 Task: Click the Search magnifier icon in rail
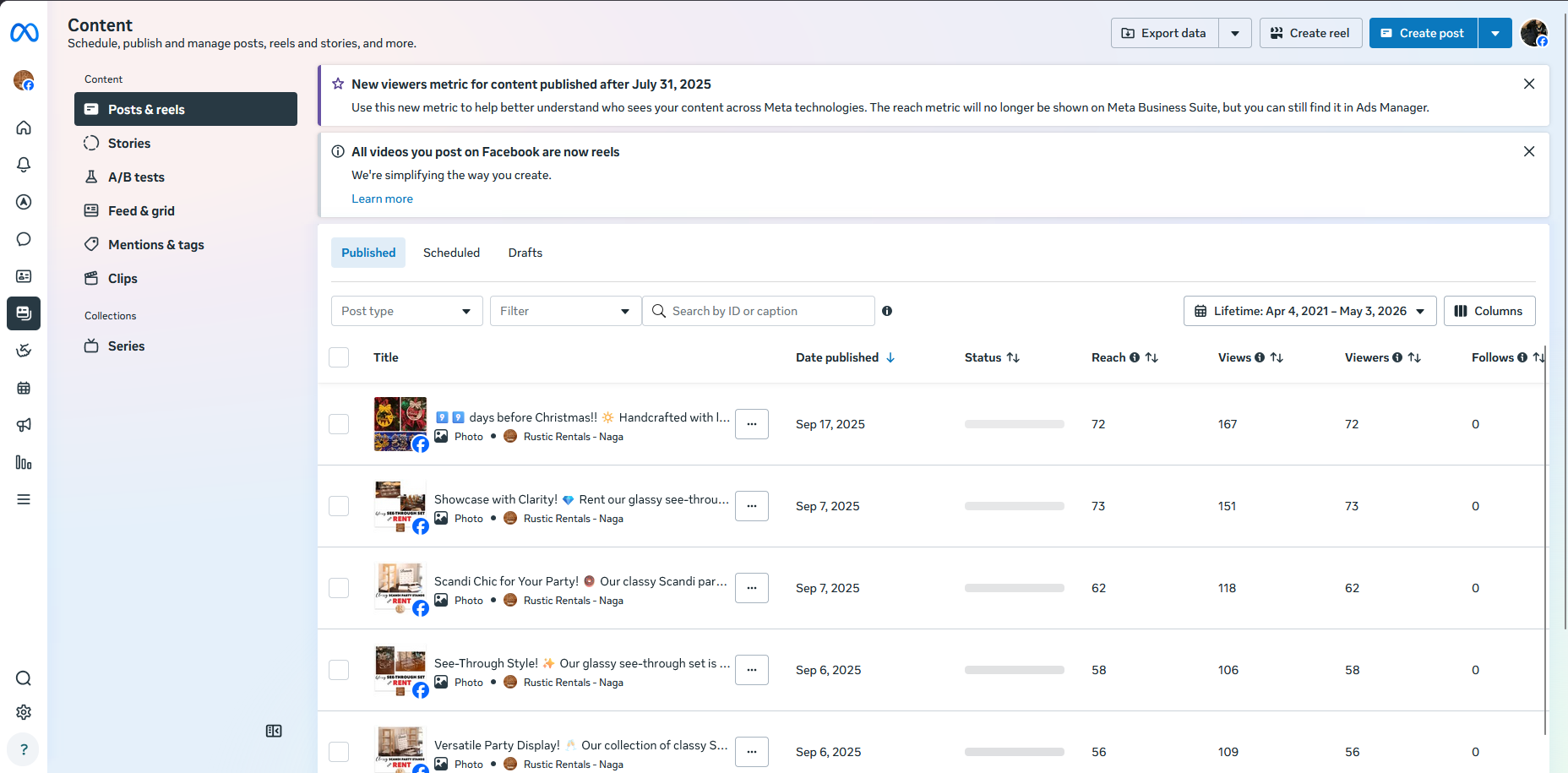[x=24, y=678]
